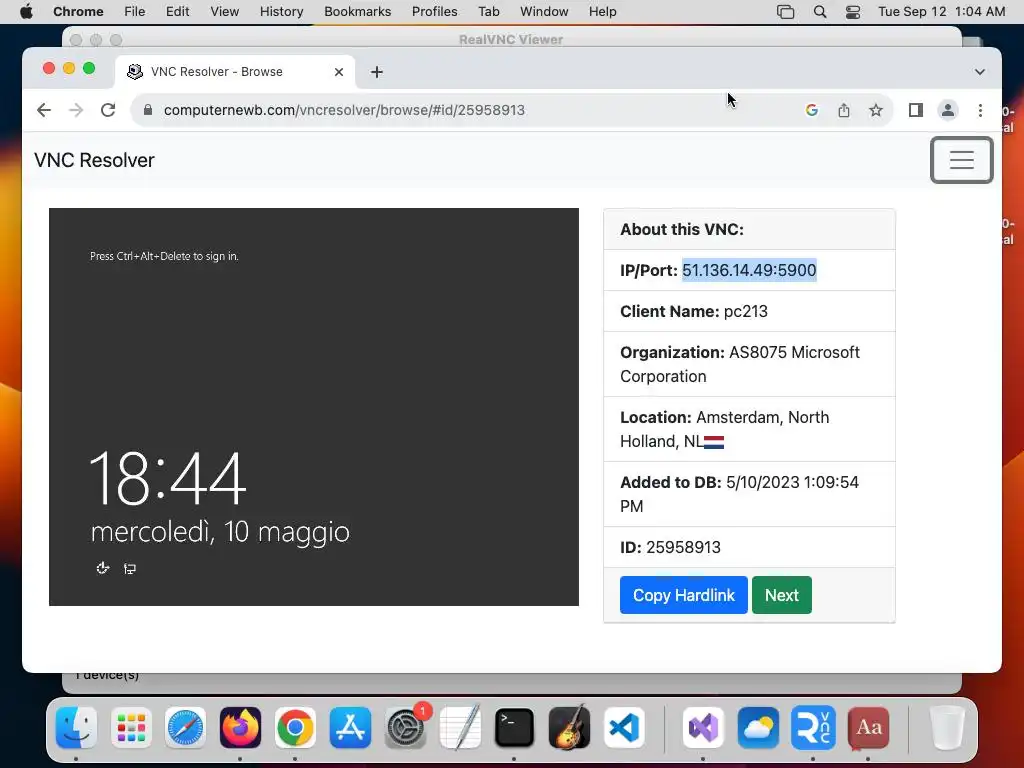
Task: Toggle the Chrome side panel icon
Action: (916, 110)
